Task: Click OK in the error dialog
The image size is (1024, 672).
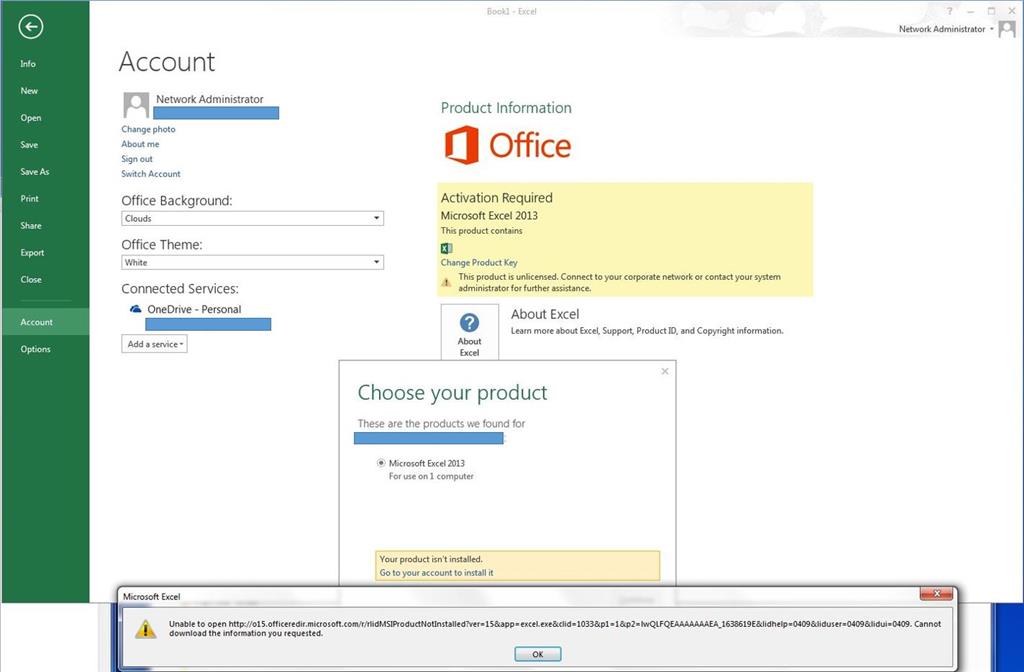Action: [537, 654]
